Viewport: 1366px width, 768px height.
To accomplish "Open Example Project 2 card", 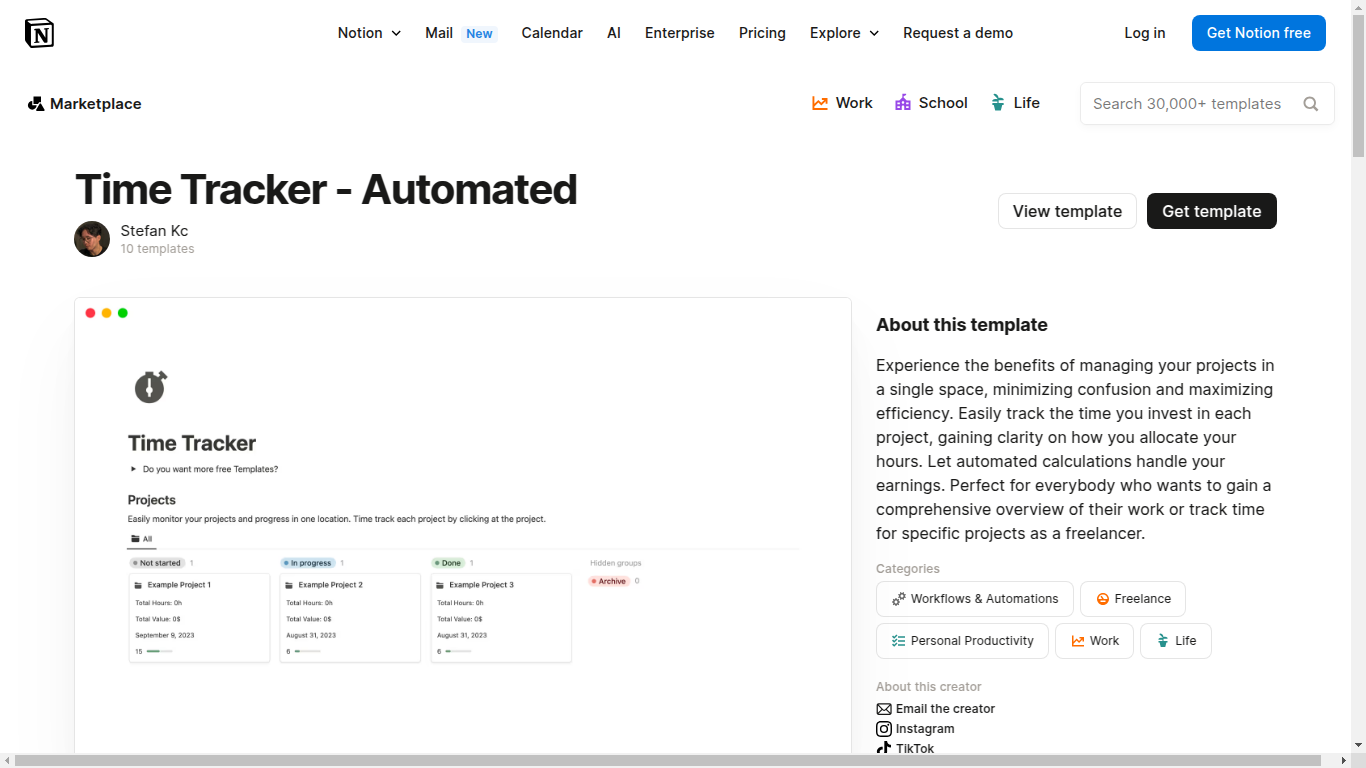I will point(350,617).
